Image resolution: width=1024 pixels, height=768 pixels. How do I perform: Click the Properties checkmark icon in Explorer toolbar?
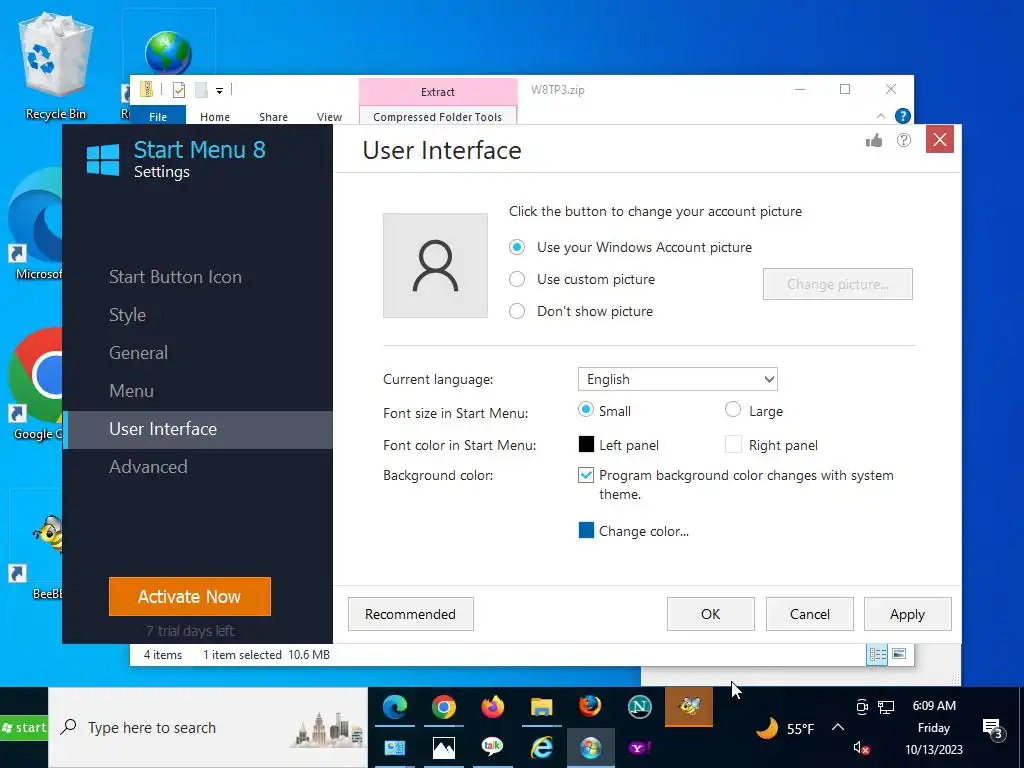[x=179, y=90]
